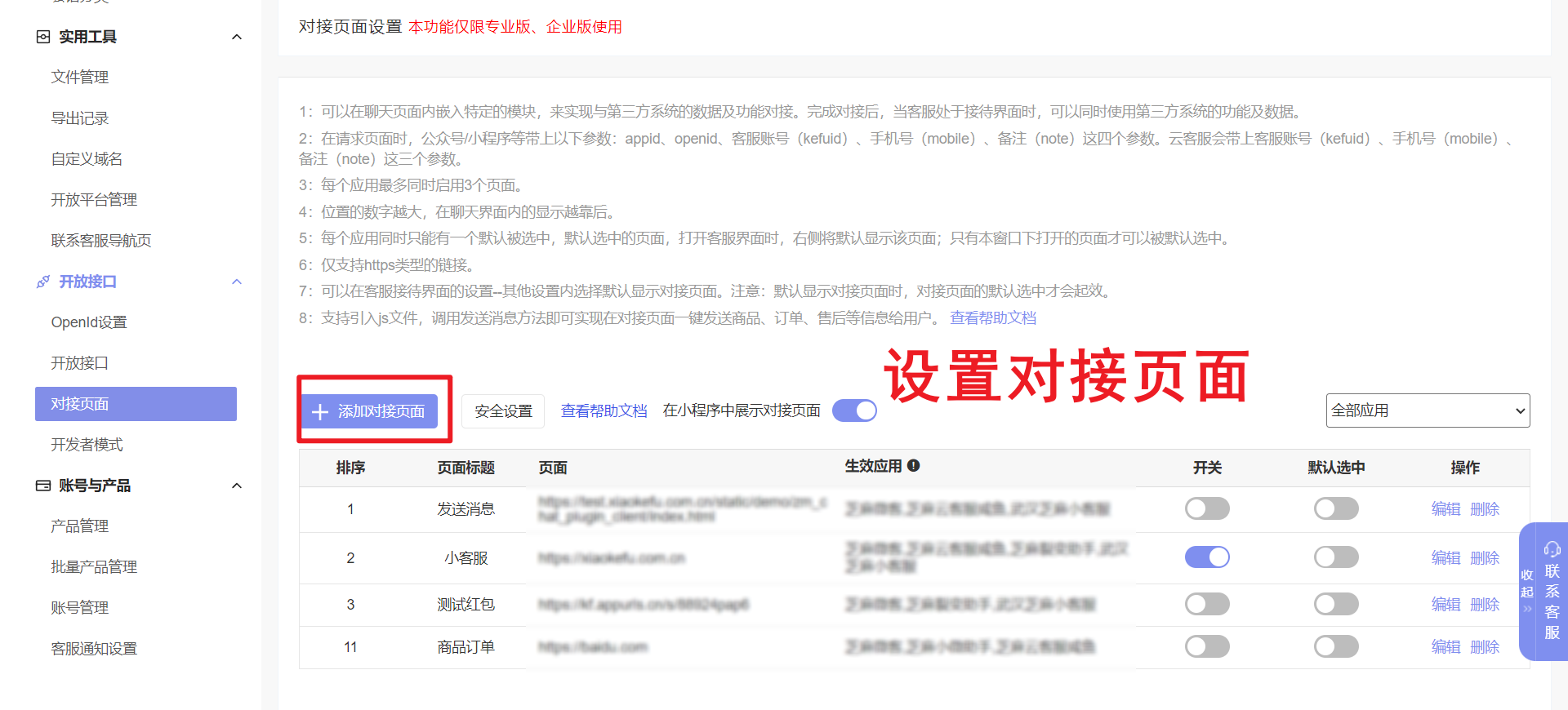Viewport: 1568px width, 710px height.
Task: Toggle 开关 switch for 发送消息 row
Action: click(1207, 508)
